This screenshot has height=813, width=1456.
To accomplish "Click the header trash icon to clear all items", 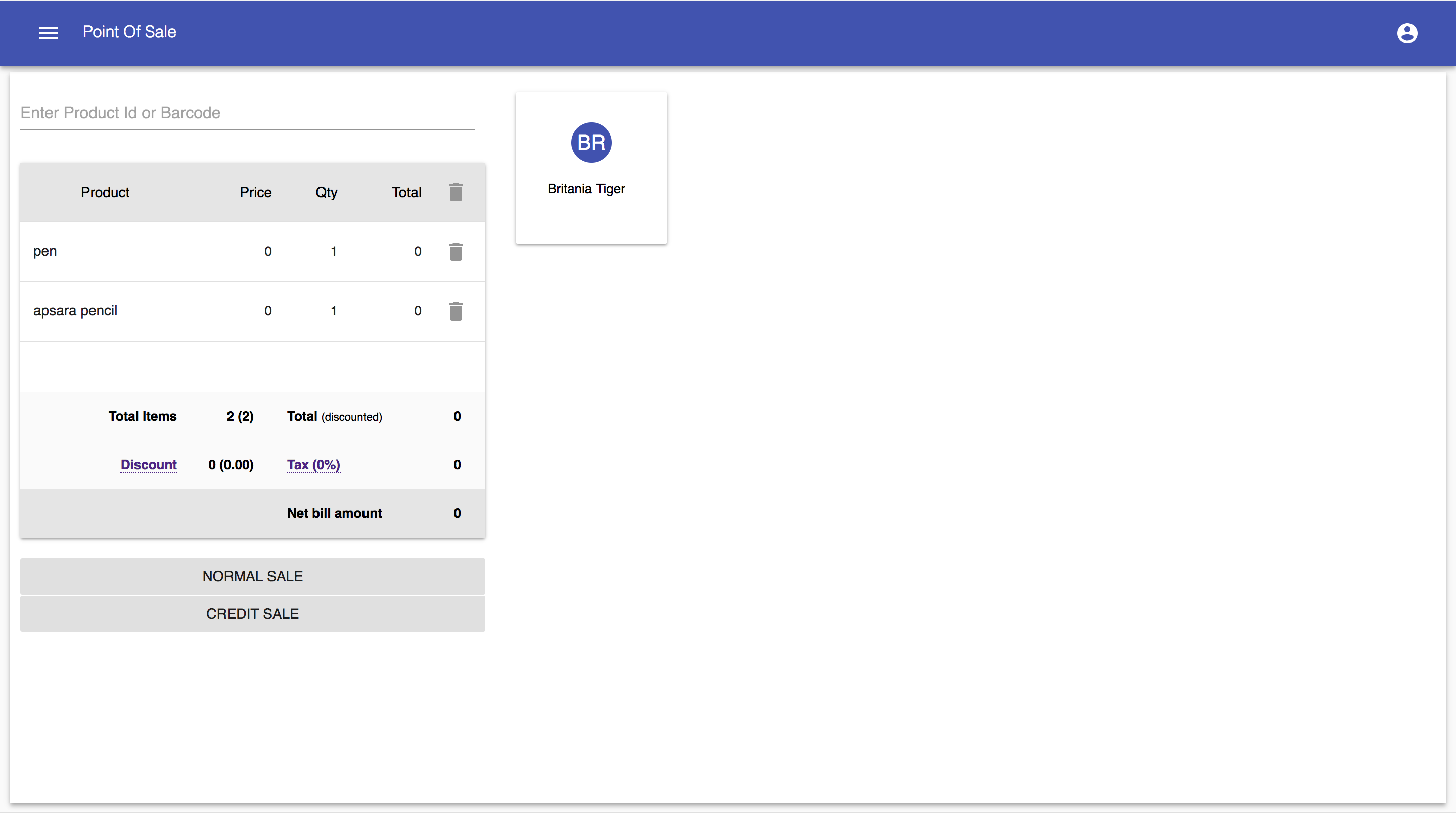I will point(456,192).
